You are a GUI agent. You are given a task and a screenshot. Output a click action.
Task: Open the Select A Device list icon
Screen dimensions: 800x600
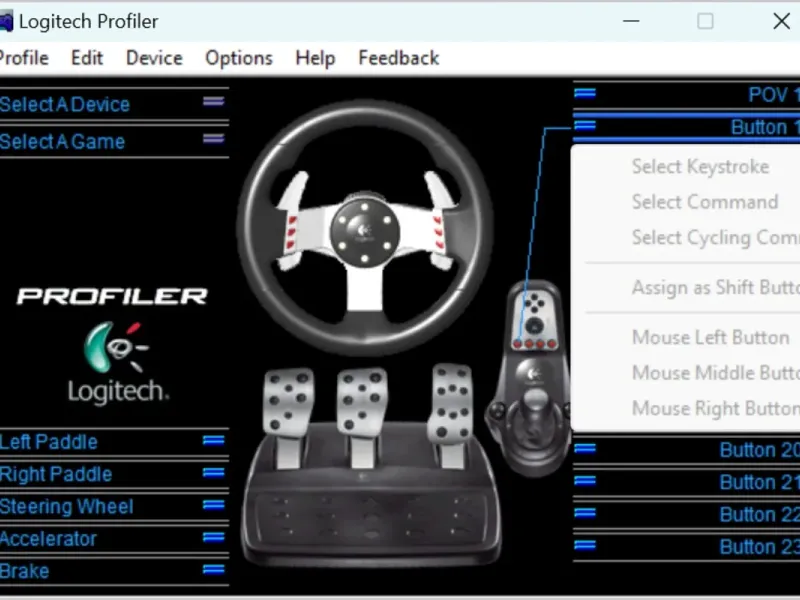[213, 102]
